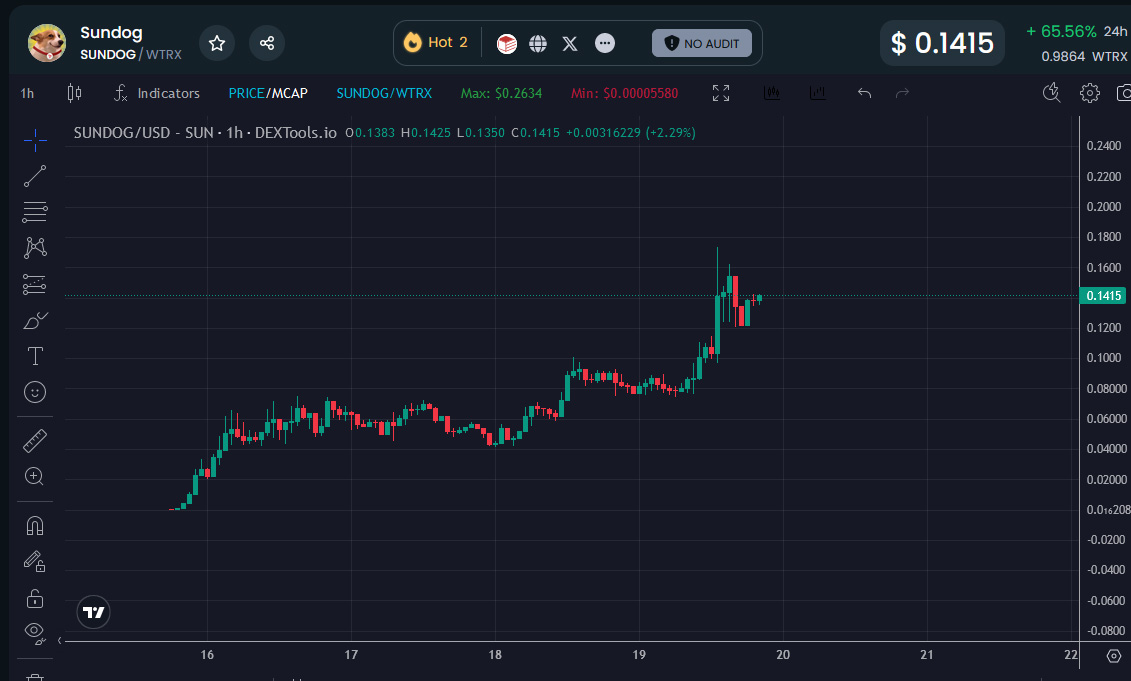The height and width of the screenshot is (681, 1131).
Task: Click the Min: $0.00005580 label
Action: tap(625, 93)
